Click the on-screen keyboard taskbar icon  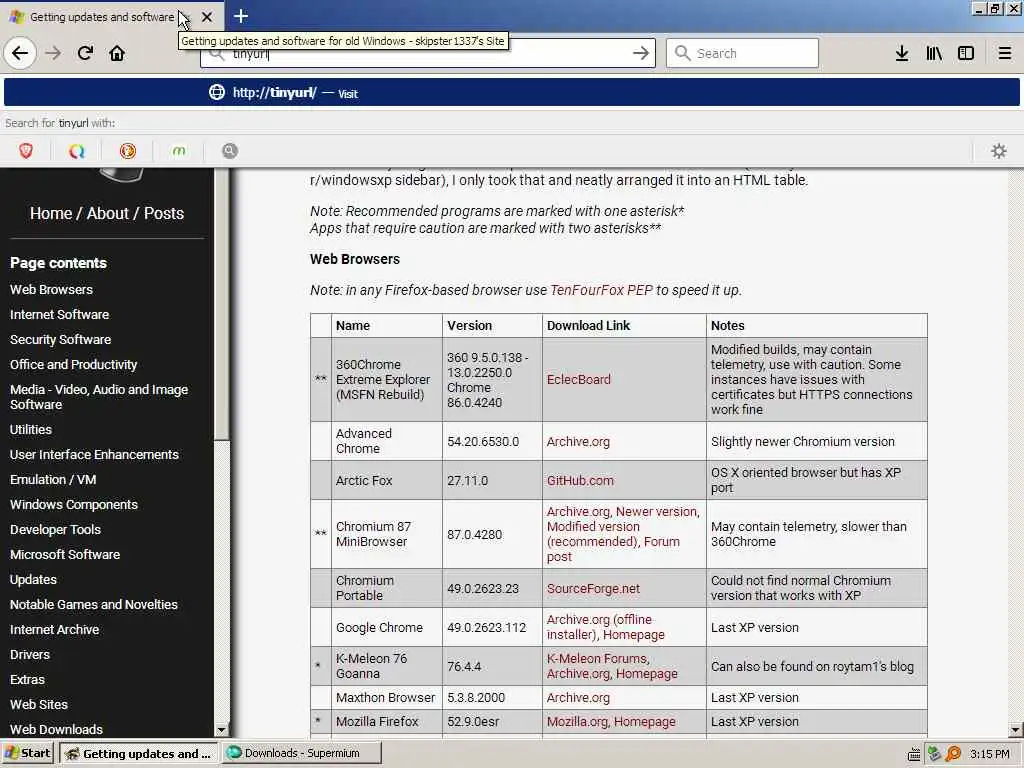[914, 754]
